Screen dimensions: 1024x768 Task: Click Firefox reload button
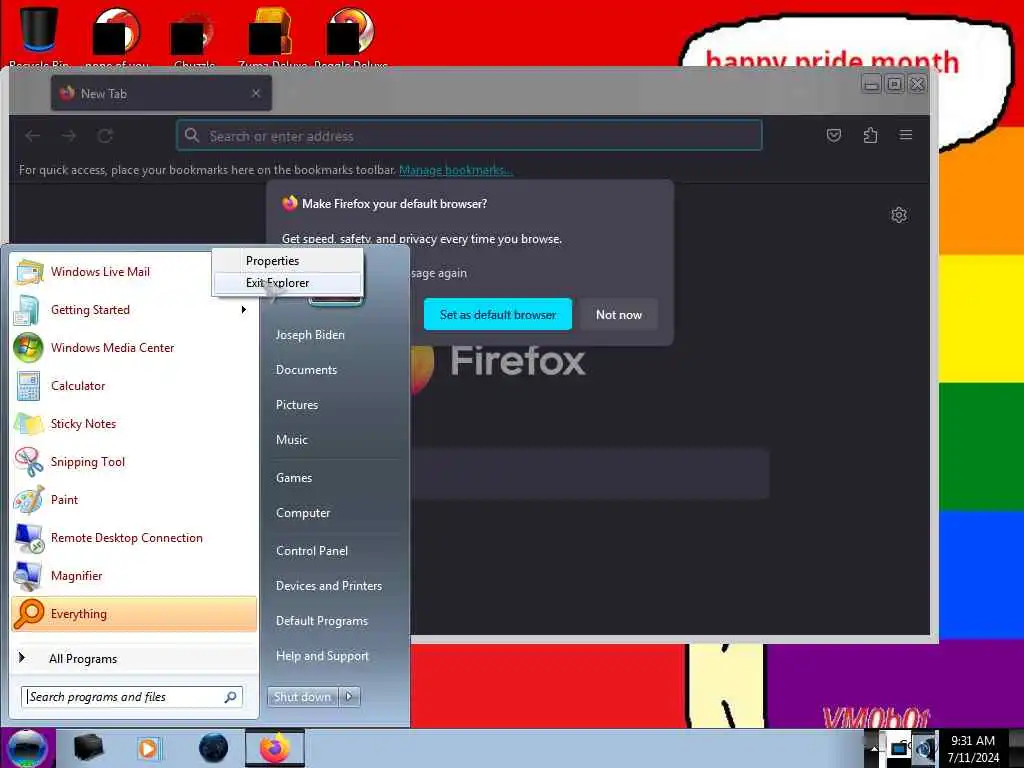point(105,136)
